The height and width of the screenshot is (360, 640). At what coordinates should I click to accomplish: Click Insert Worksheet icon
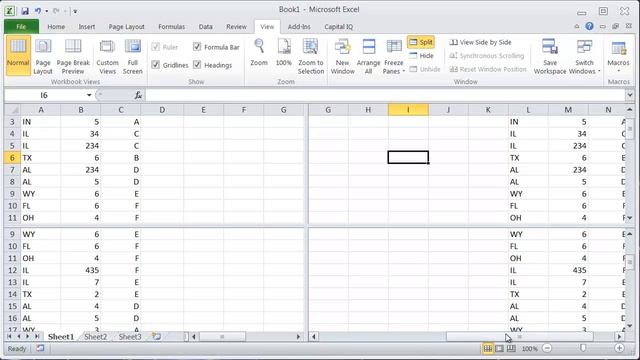point(156,337)
